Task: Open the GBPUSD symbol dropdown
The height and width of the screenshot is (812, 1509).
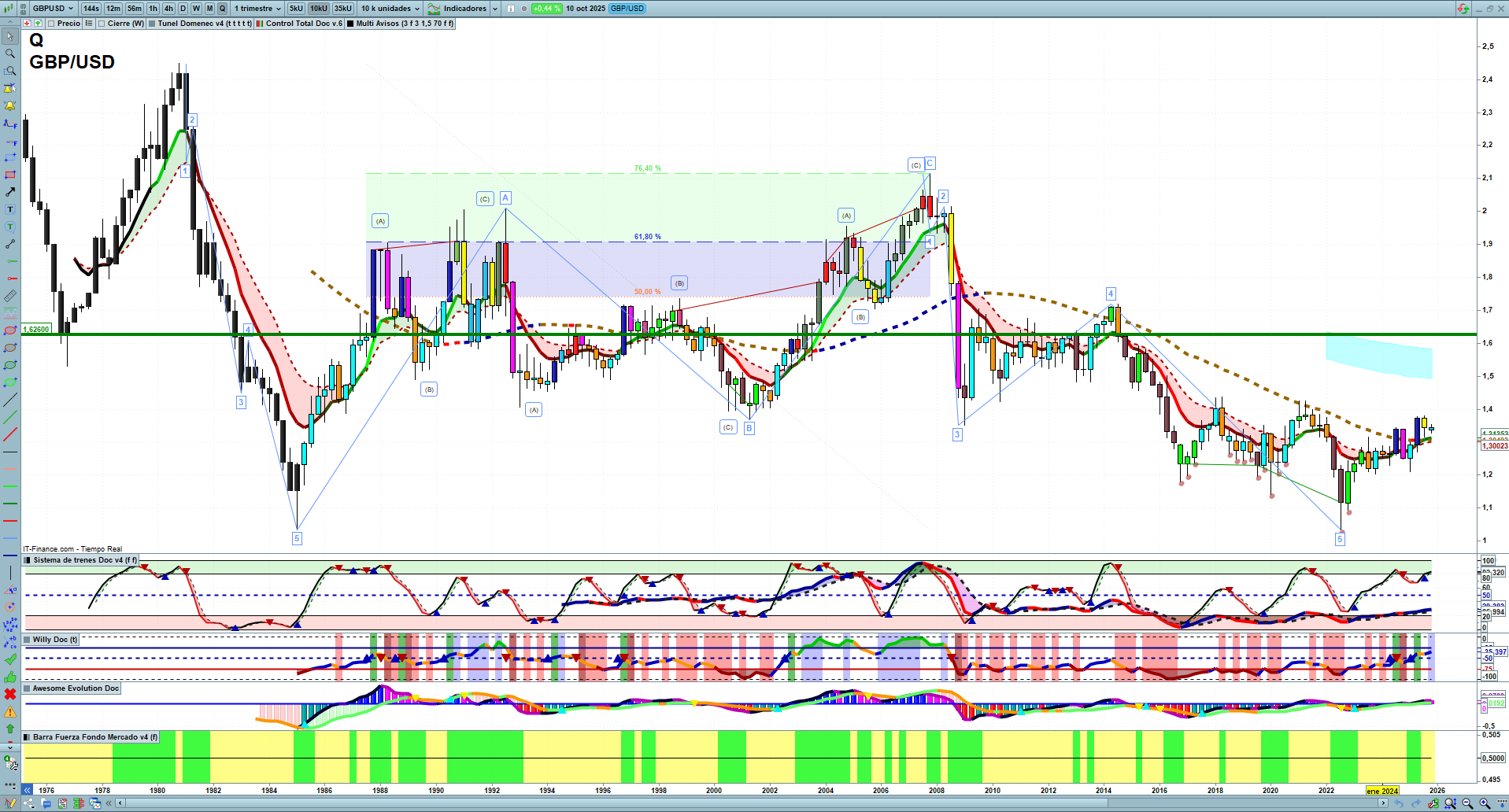Action: (53, 9)
